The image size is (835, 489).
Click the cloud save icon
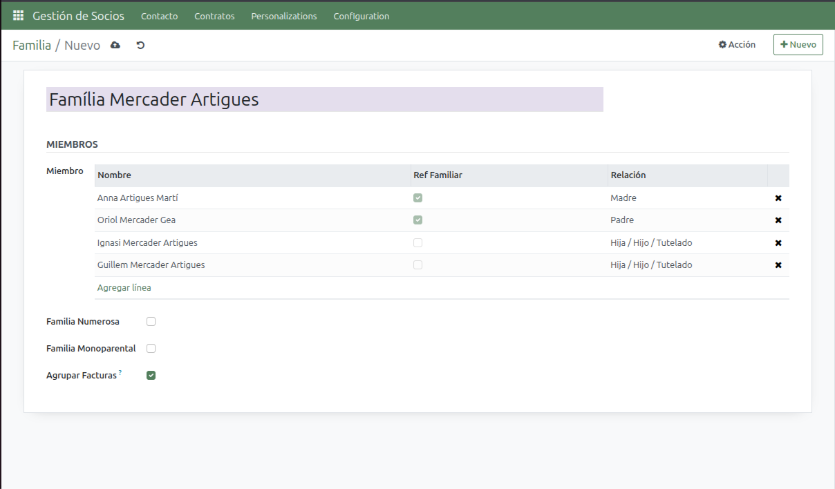tap(115, 45)
